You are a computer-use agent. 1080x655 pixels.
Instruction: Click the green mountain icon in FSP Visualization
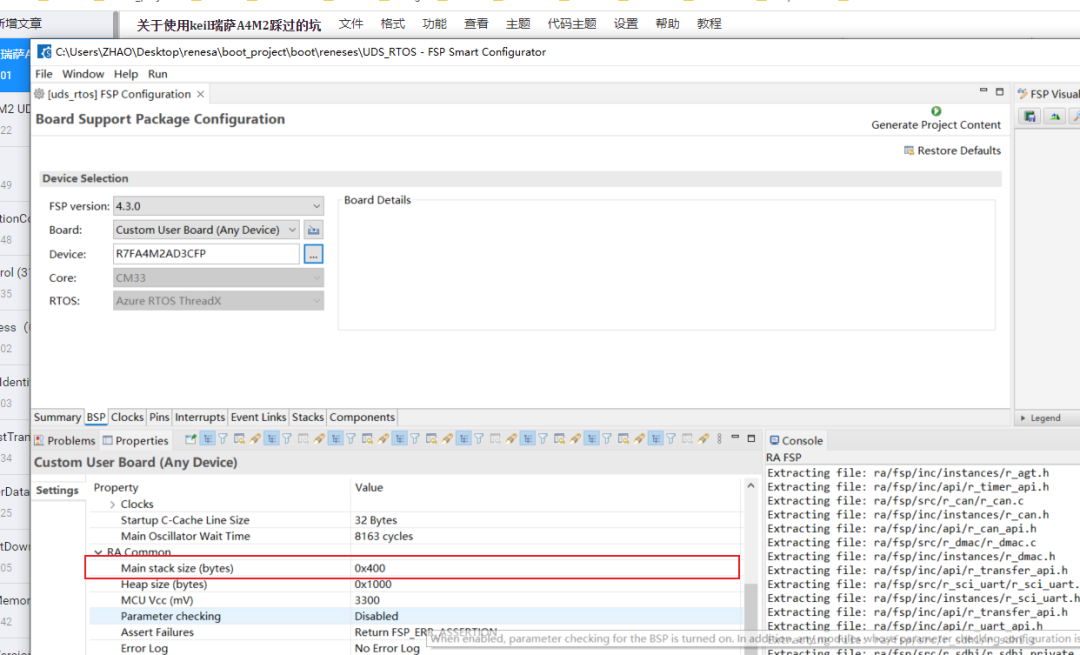(1055, 116)
